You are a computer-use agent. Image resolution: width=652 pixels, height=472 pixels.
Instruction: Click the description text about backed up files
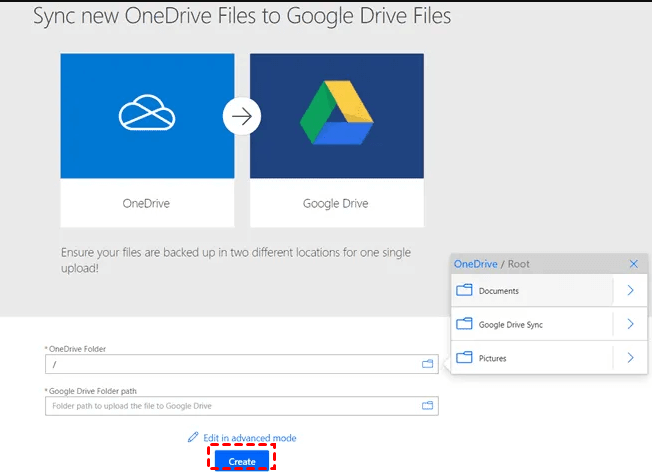[x=236, y=260]
